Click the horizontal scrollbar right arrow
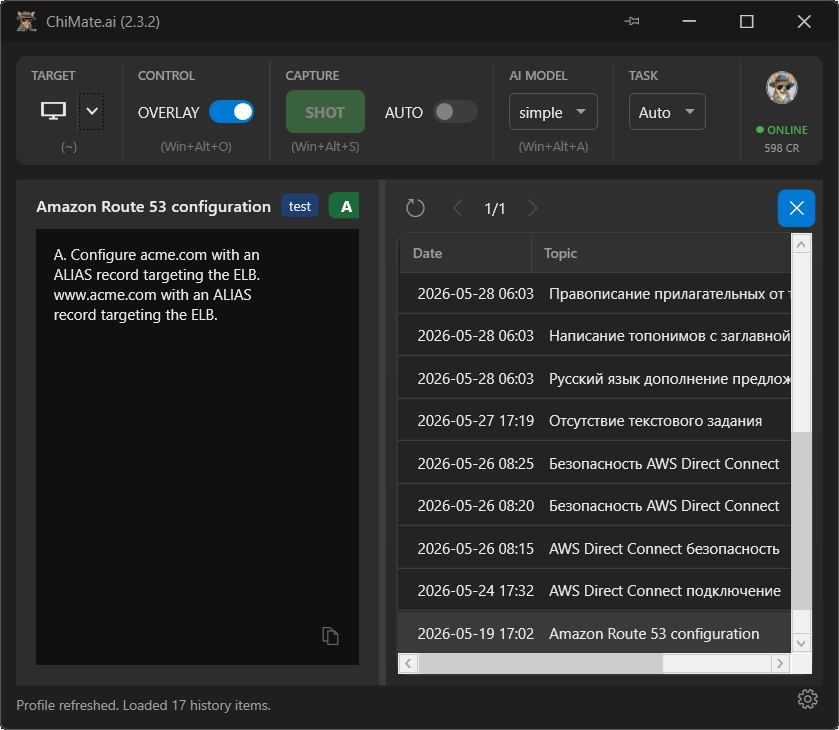The width and height of the screenshot is (839, 730). (x=780, y=664)
